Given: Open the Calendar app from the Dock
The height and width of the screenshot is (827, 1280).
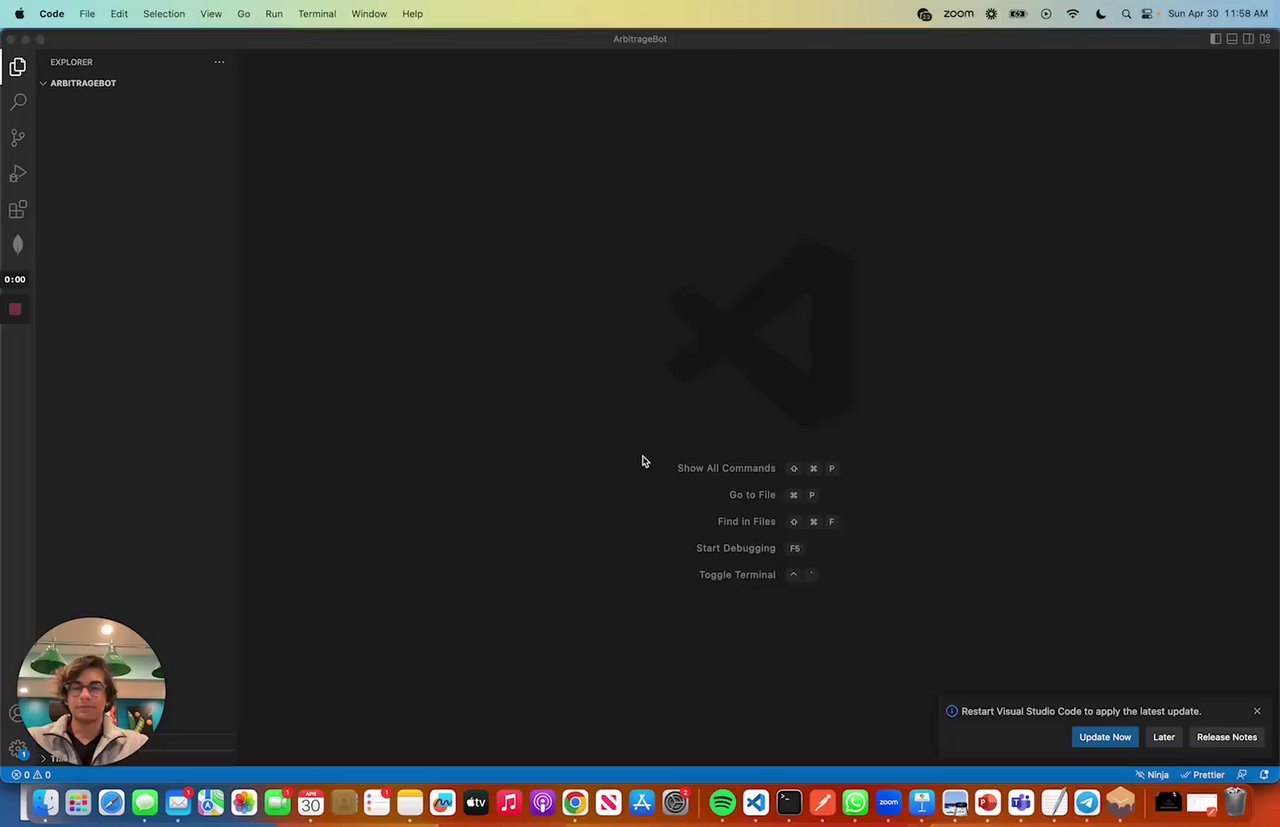Looking at the screenshot, I should tap(311, 802).
